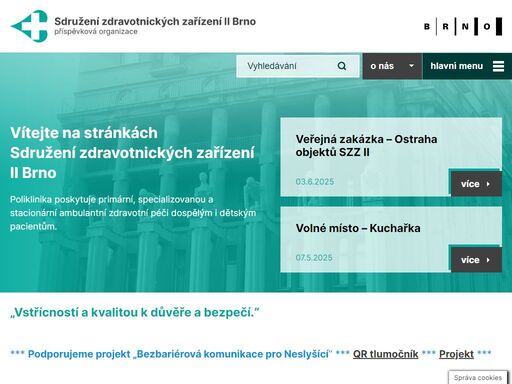
Task: Click arrow icon in second více button
Action: tap(488, 260)
